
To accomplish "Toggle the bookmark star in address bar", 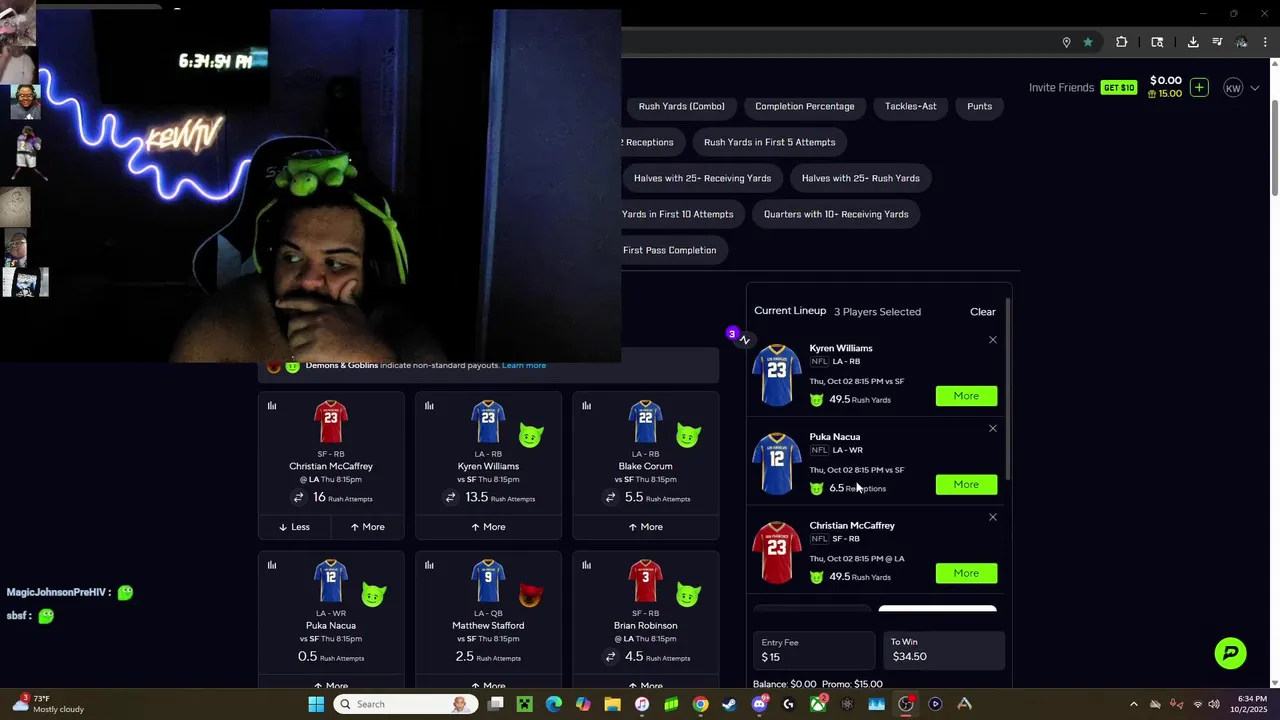I will [1088, 42].
